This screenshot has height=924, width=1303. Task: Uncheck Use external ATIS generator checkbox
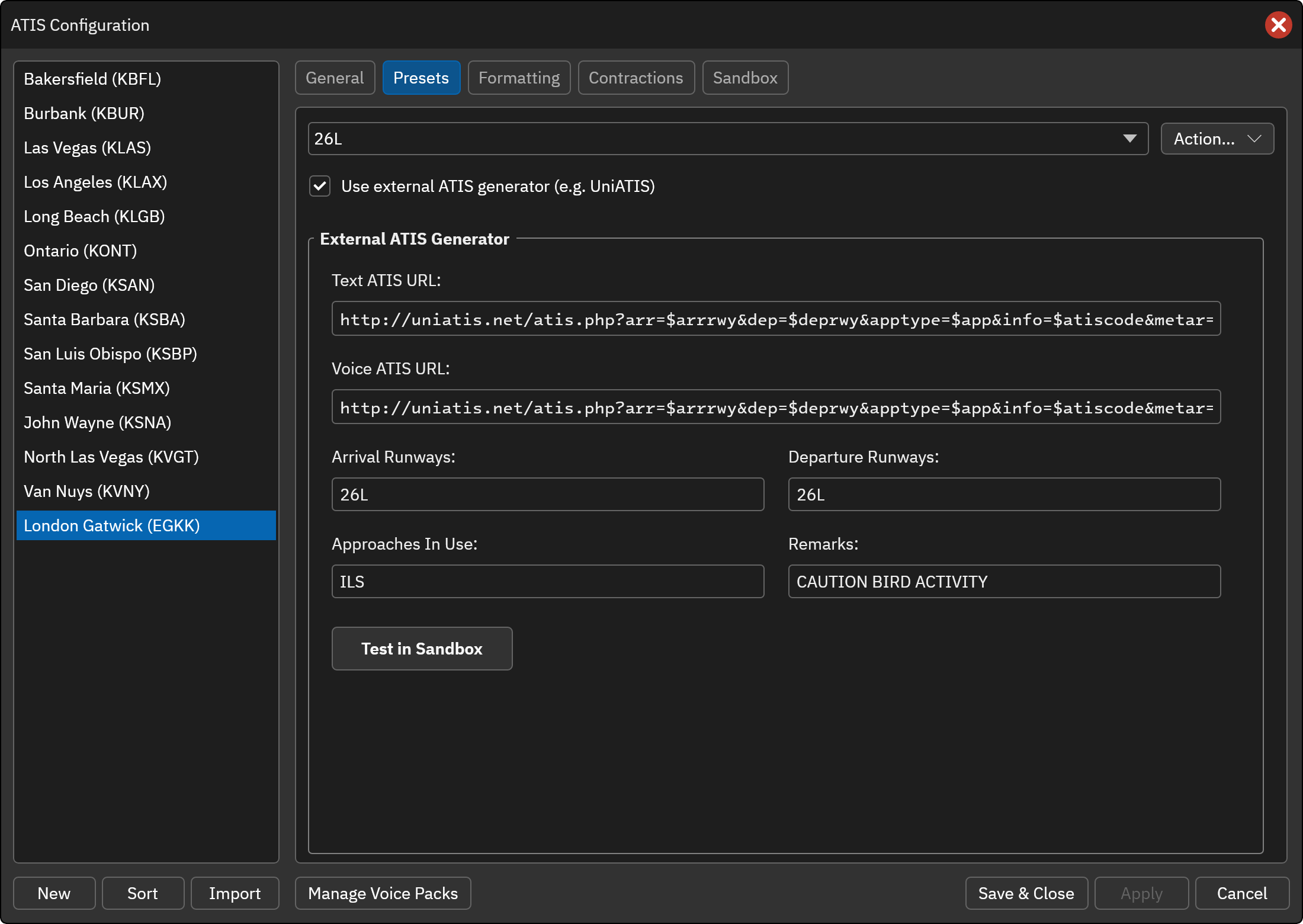tap(320, 186)
